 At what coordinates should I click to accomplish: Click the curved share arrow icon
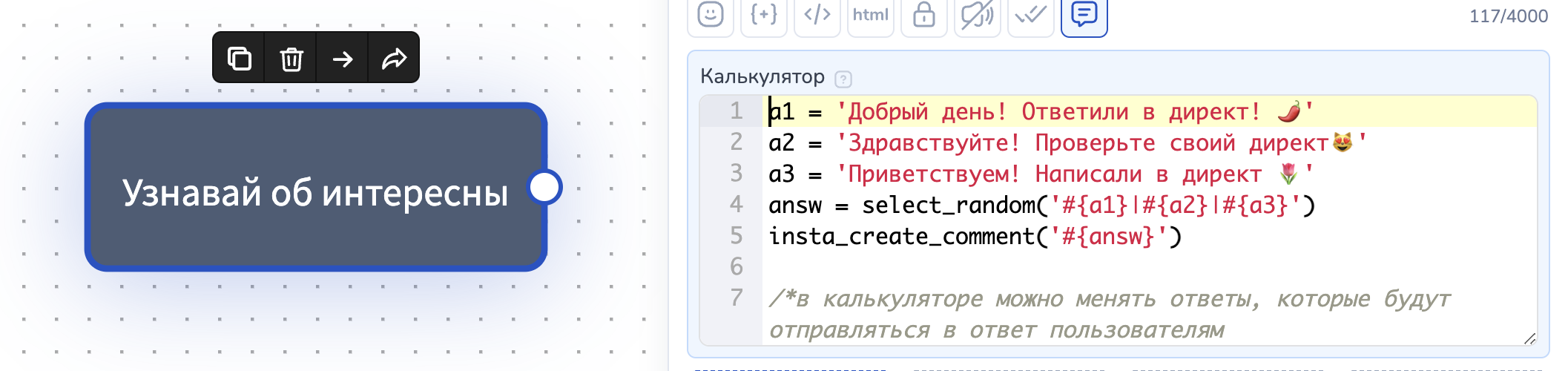pos(394,58)
